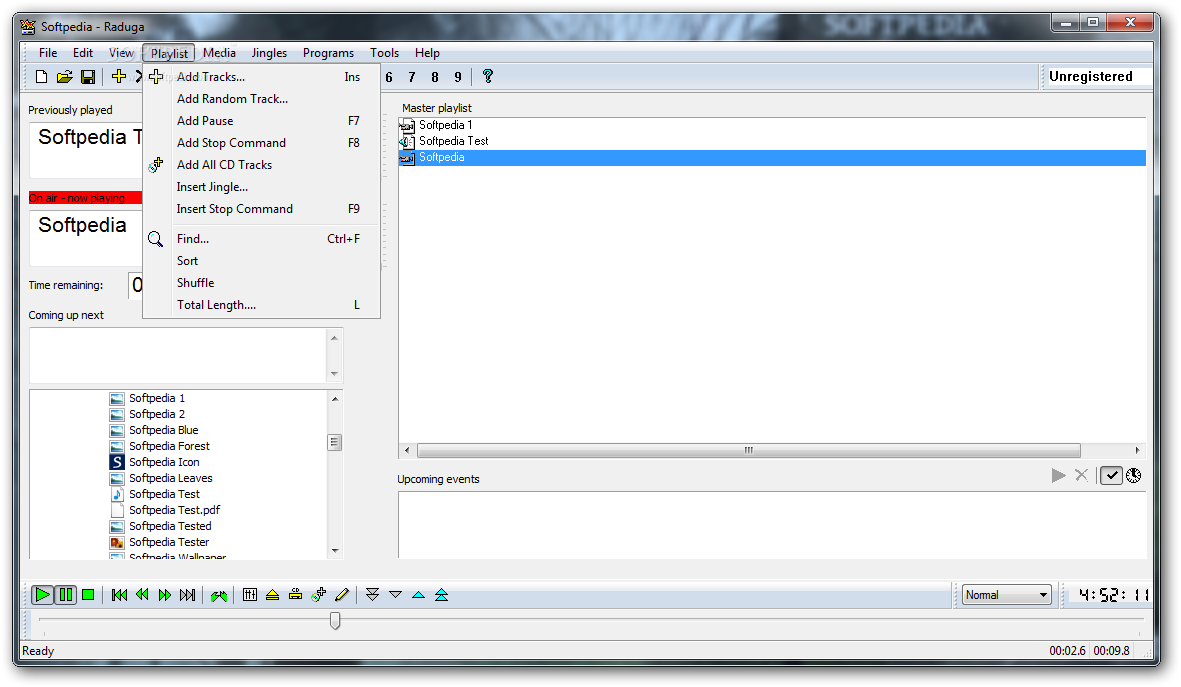Move track down with single down arrow
Image resolution: width=1181 pixels, height=687 pixels.
(x=395, y=595)
